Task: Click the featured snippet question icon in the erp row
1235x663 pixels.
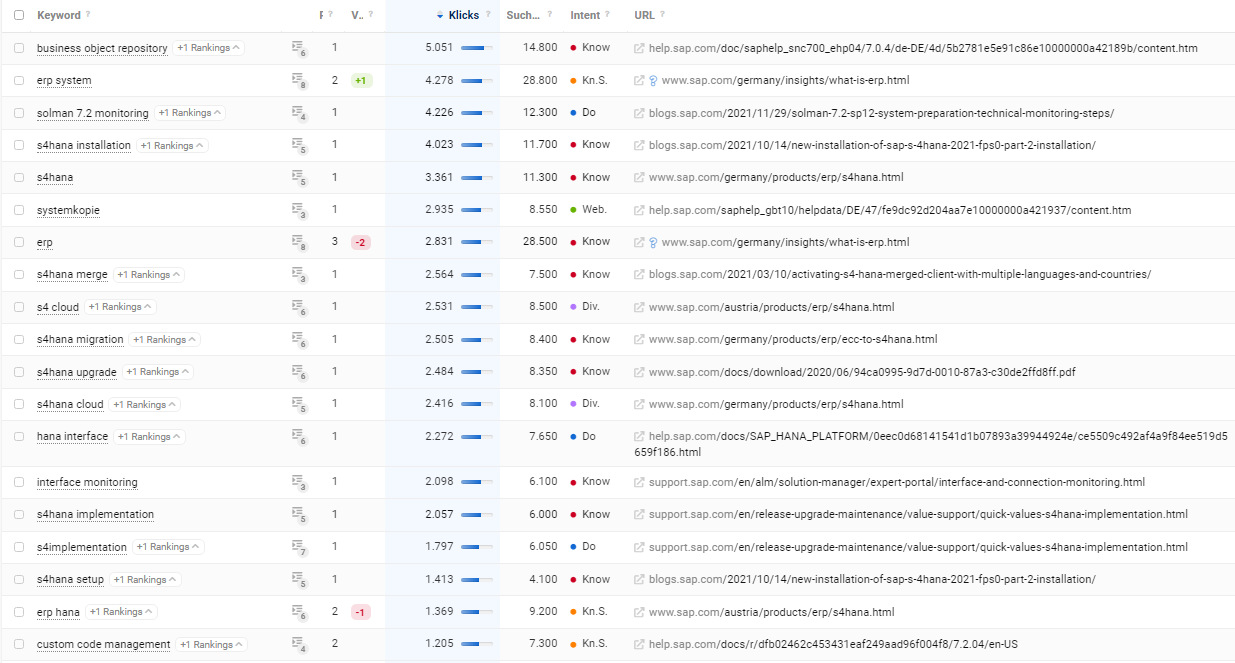Action: pyautogui.click(x=653, y=242)
